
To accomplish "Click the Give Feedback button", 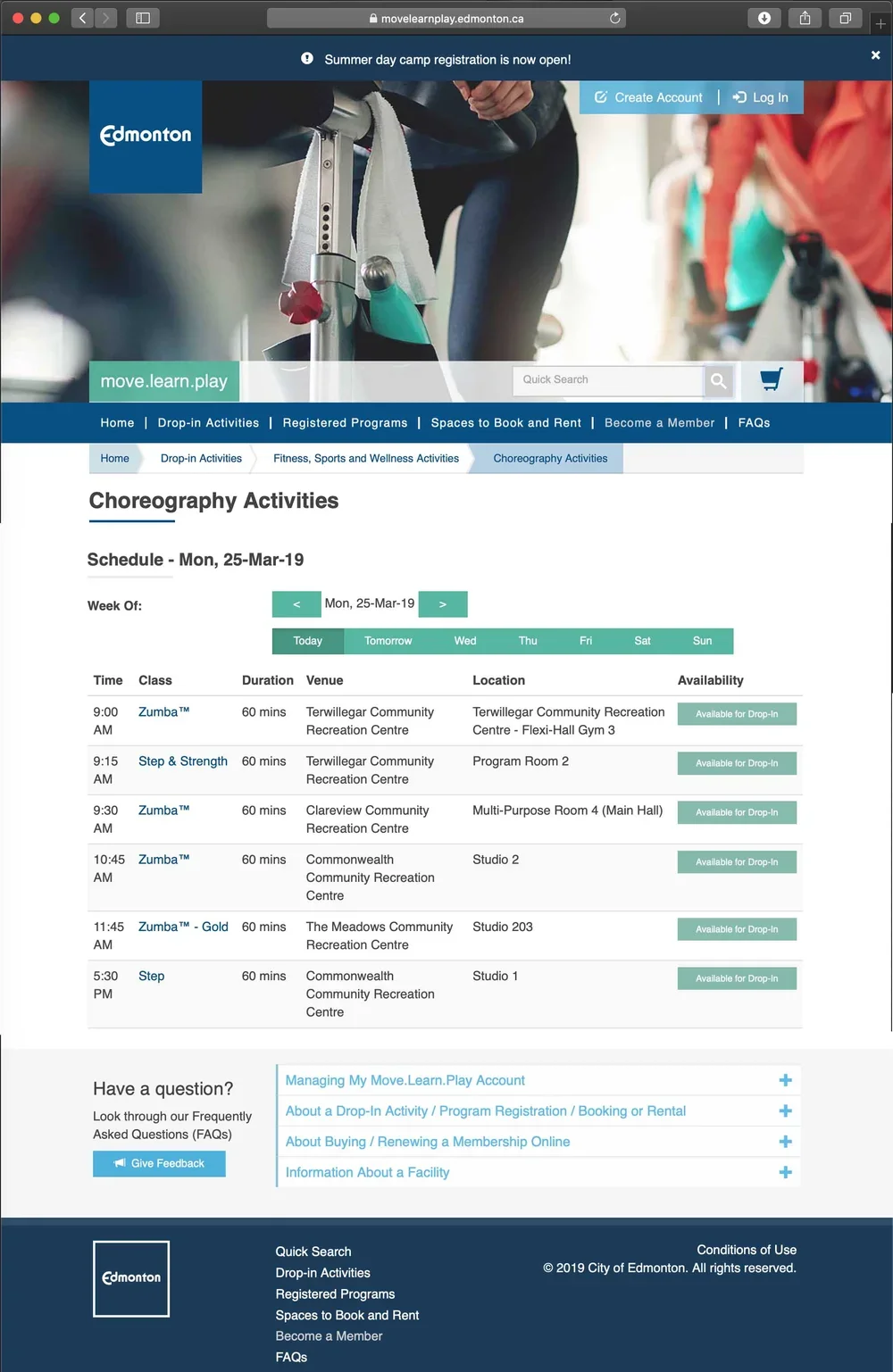I will [x=159, y=1164].
